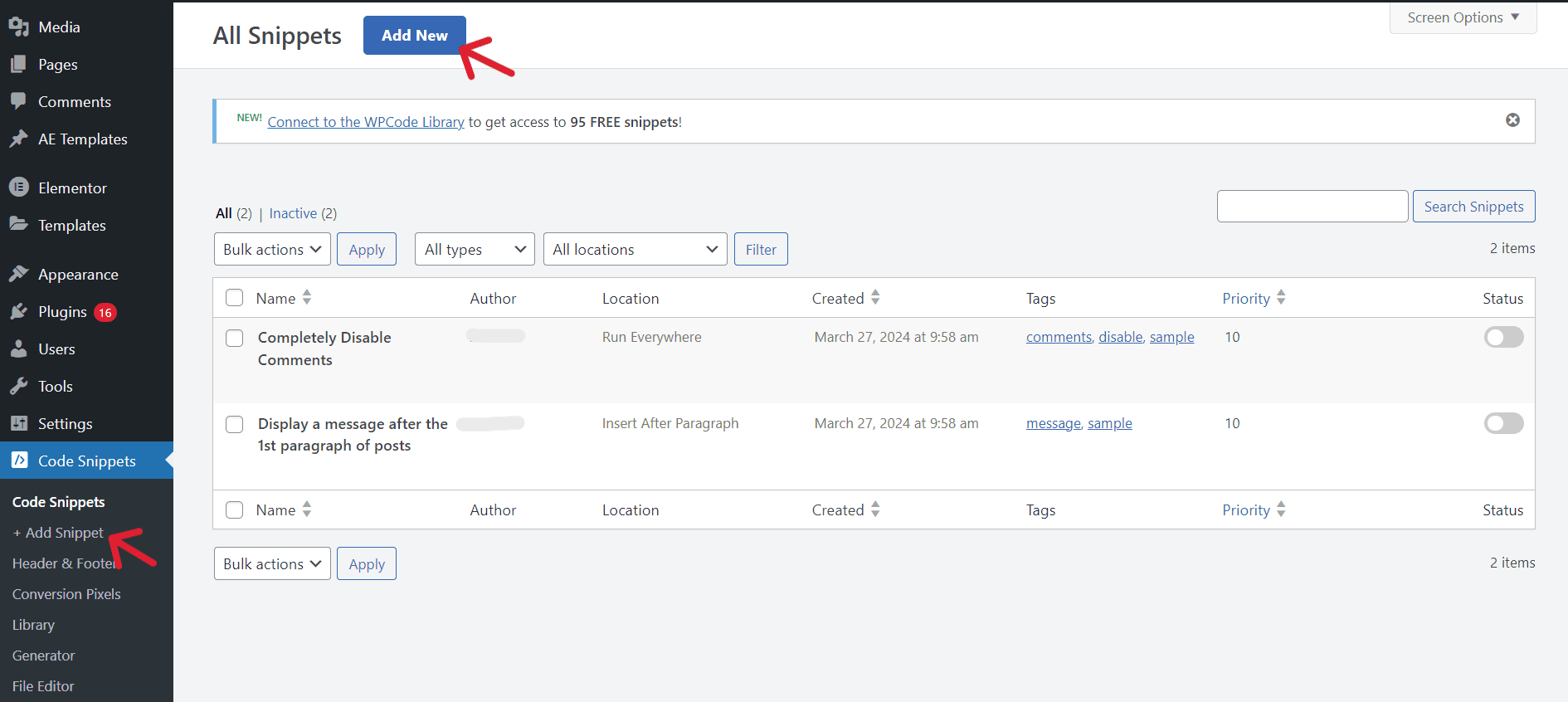Follow the Connect to the WPCode Library link
The image size is (1568, 702).
coord(366,122)
